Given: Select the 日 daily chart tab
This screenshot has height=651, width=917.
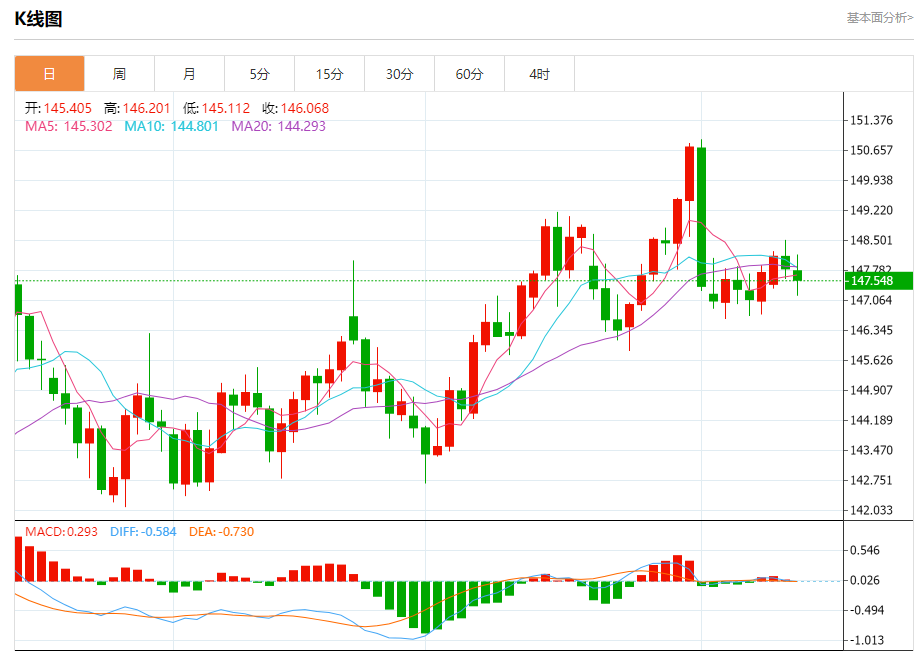Looking at the screenshot, I should pos(50,74).
